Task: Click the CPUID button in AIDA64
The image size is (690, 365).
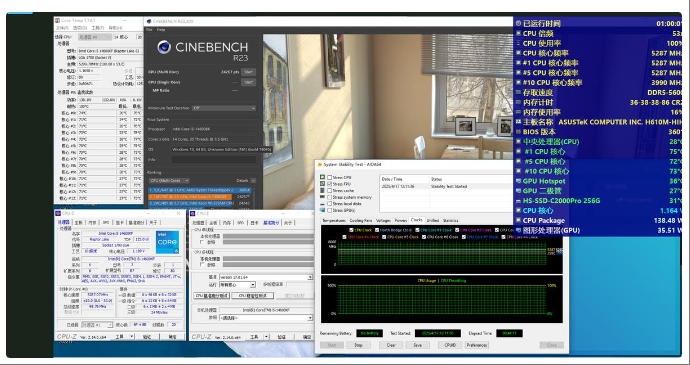Action: click(x=450, y=345)
